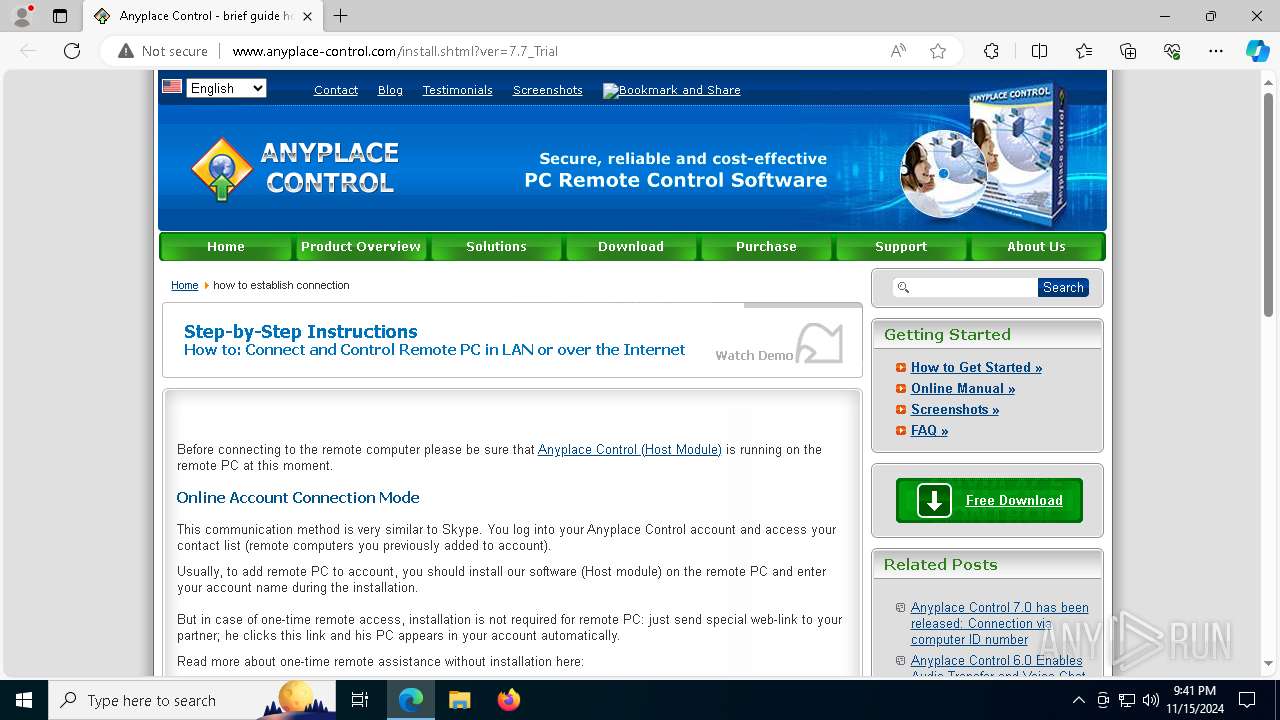
Task: Open notification center icon
Action: [1247, 700]
